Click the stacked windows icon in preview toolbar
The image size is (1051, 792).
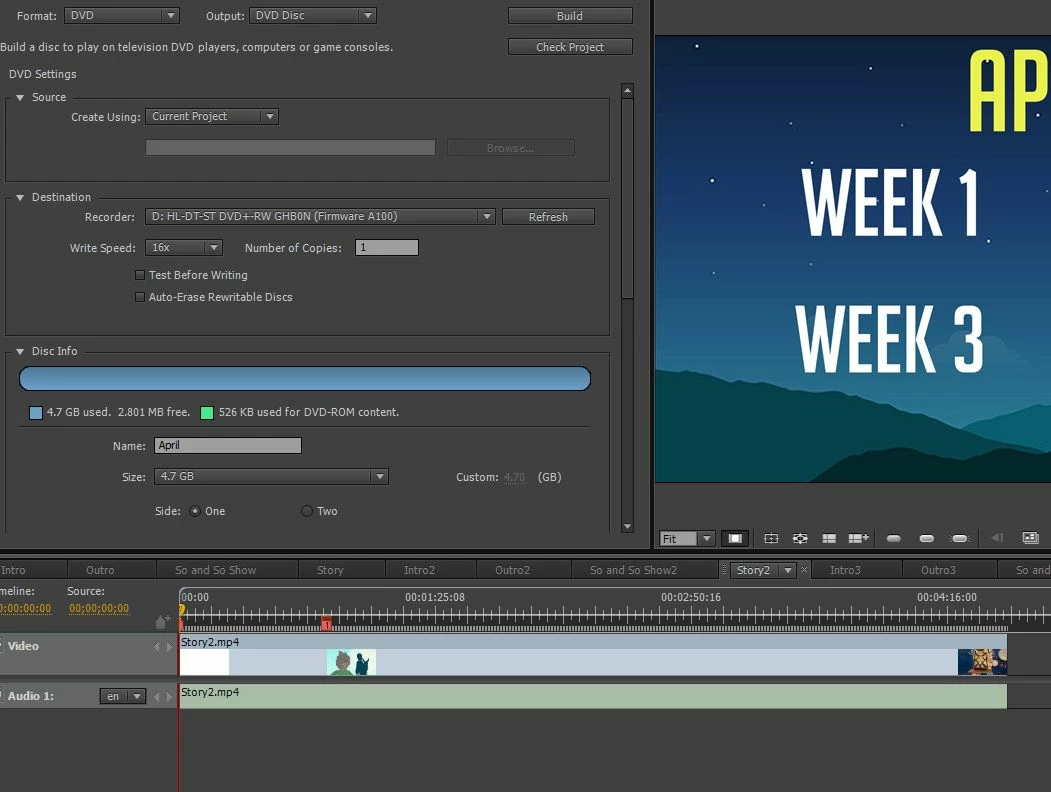click(x=1030, y=537)
